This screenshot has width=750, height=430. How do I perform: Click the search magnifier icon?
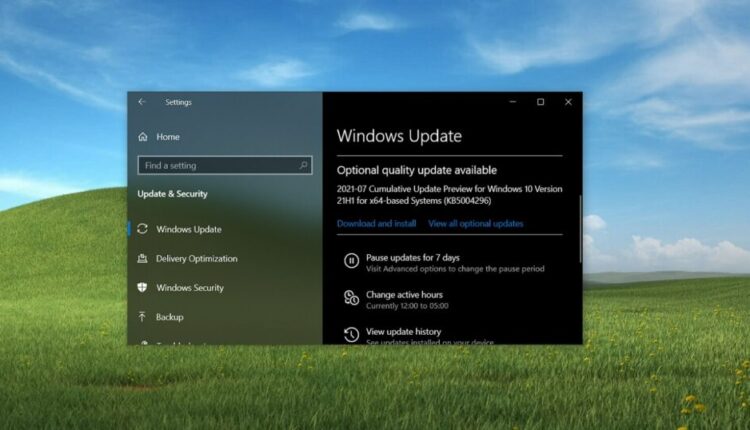pos(303,165)
